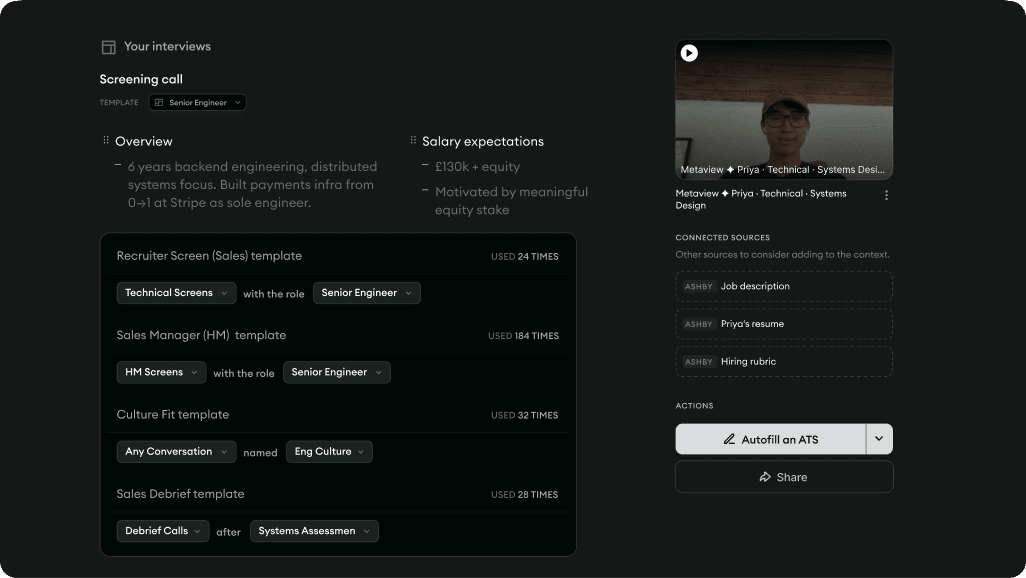Add Priya's resume as connected source
Viewport: 1026px width, 578px height.
(784, 325)
